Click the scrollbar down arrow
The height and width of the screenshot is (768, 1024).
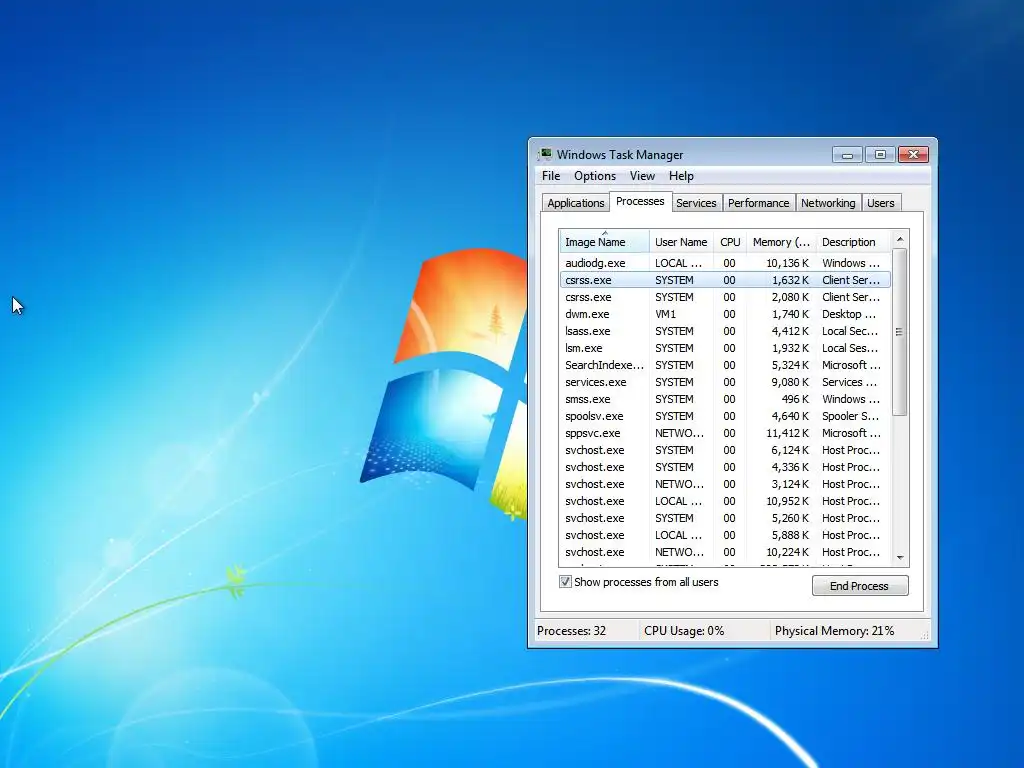[x=900, y=558]
